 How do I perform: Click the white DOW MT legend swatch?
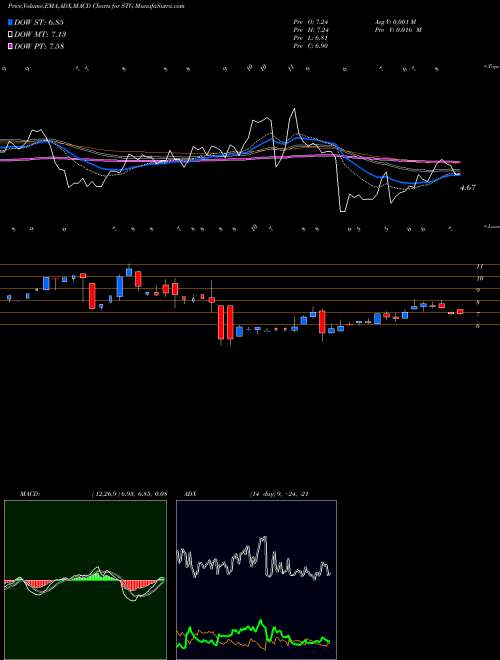(x=10, y=35)
